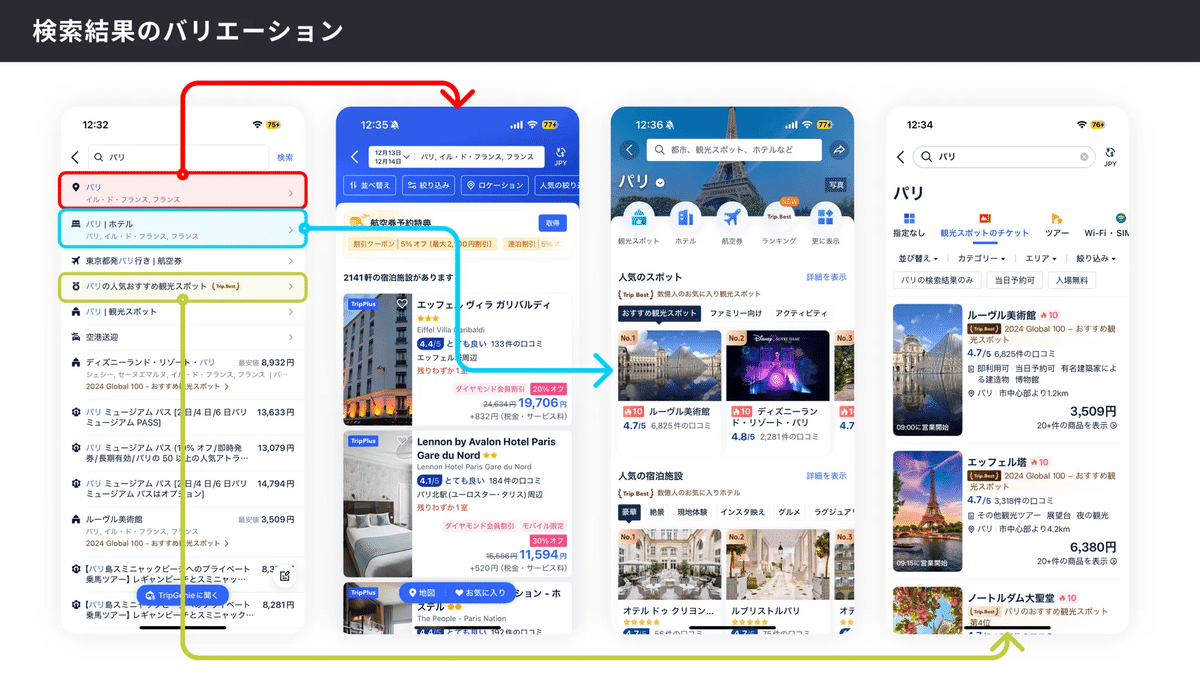This screenshot has width=1200, height=674.
Task: Tap car icon in 空港送迎 row
Action: (76, 338)
